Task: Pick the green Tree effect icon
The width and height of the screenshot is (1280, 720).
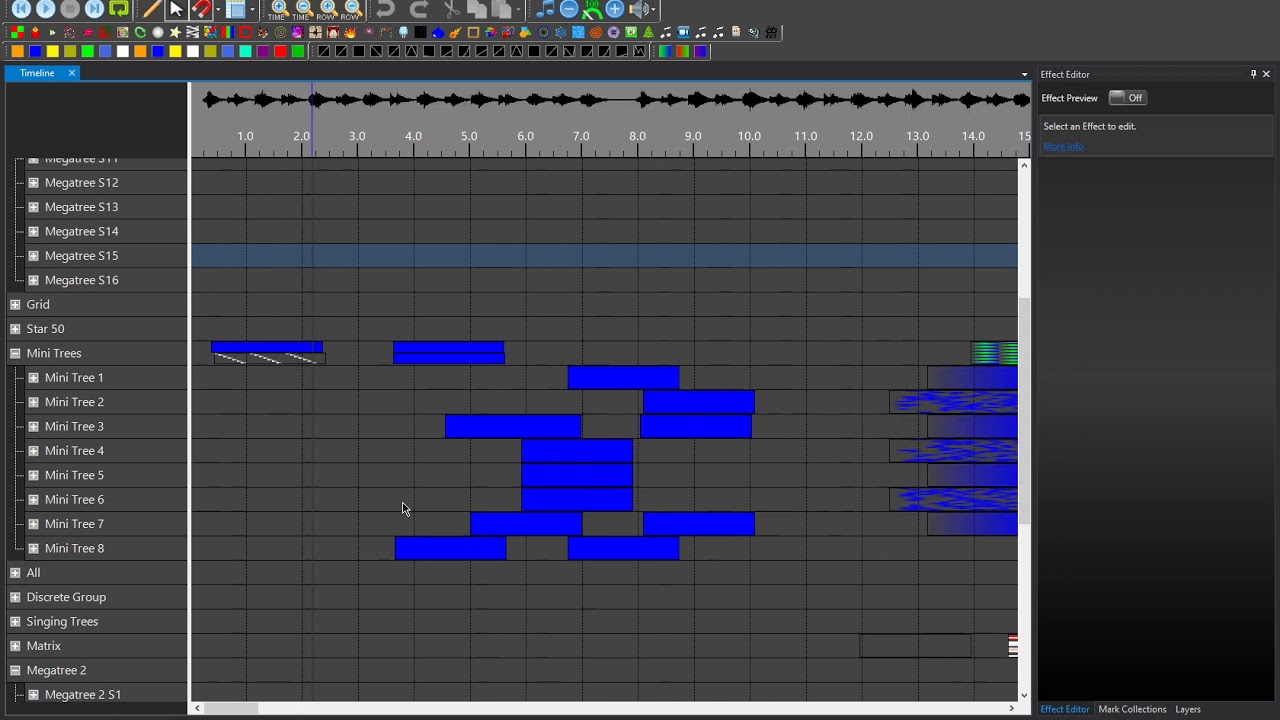Action: coord(648,32)
